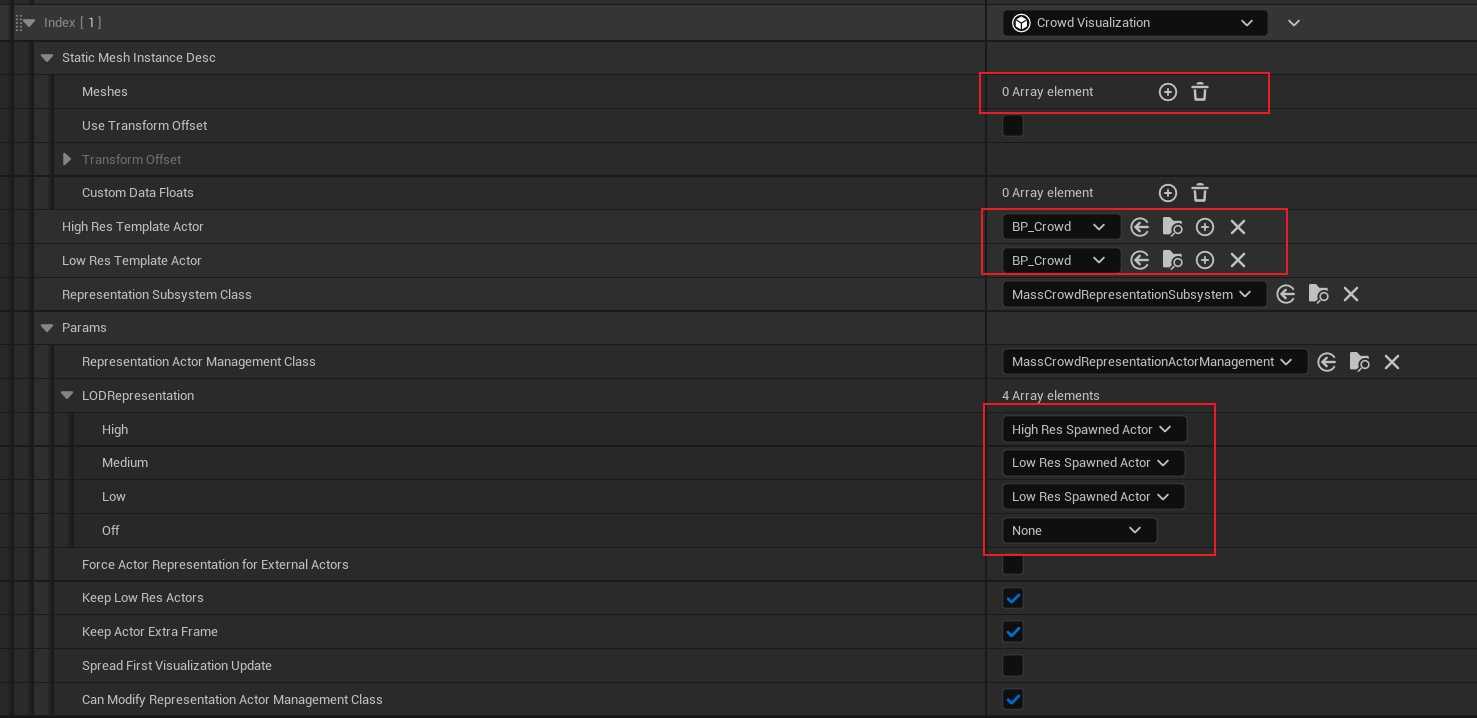This screenshot has width=1477, height=718.
Task: Remove all elements from Meshes array
Action: coord(1200,92)
